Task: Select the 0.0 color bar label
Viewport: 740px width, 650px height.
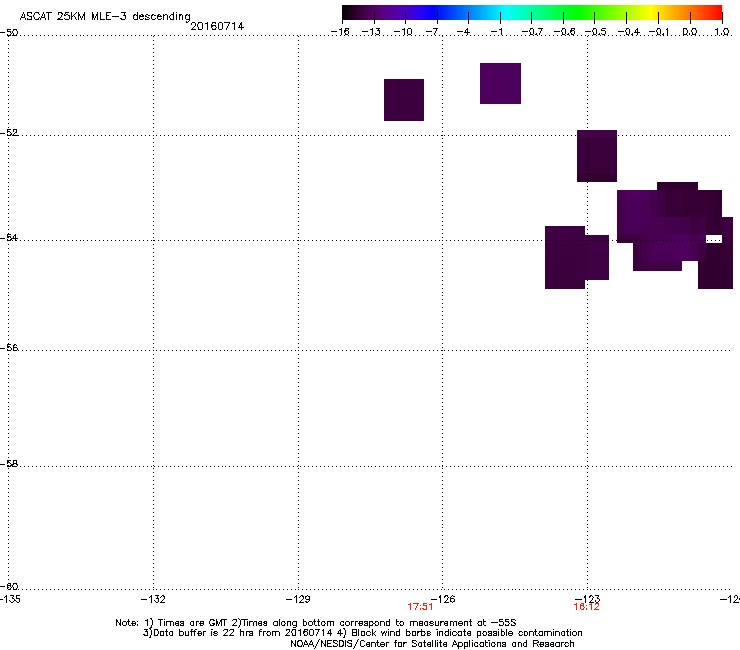Action: tap(690, 32)
